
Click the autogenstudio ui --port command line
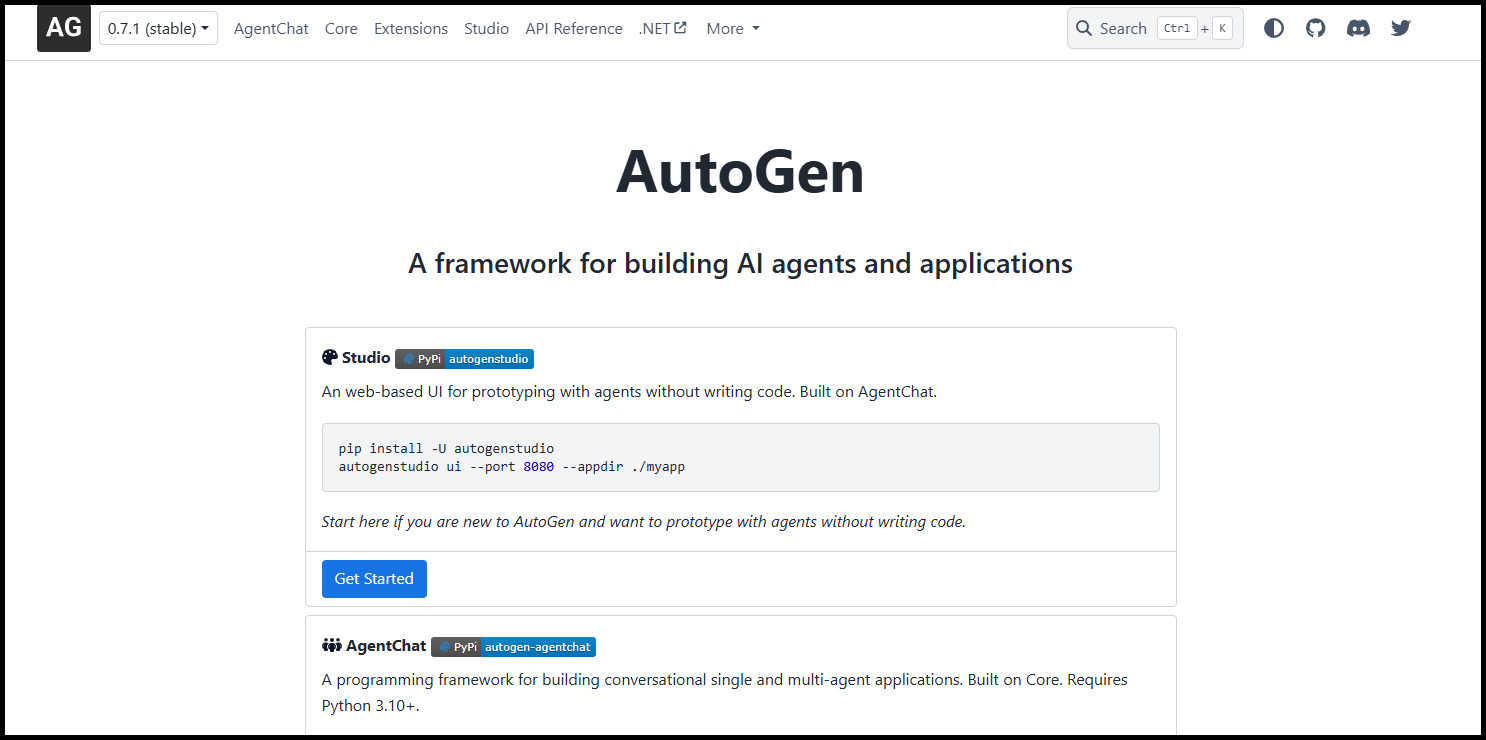pos(512,466)
